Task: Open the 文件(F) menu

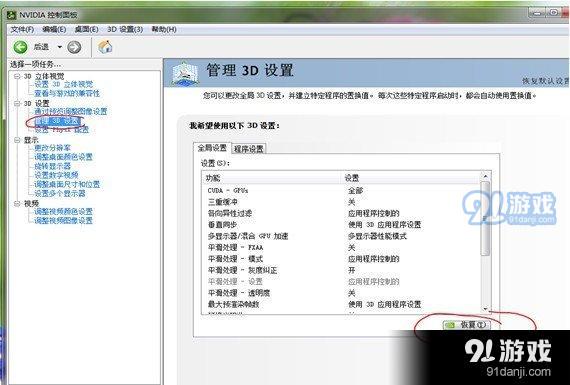Action: pos(22,29)
